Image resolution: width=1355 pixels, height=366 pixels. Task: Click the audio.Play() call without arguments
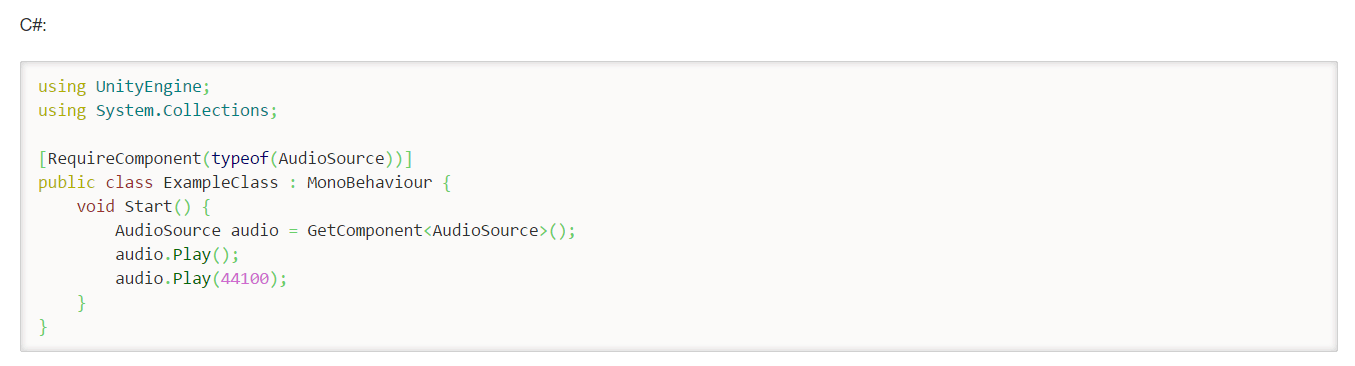(177, 255)
